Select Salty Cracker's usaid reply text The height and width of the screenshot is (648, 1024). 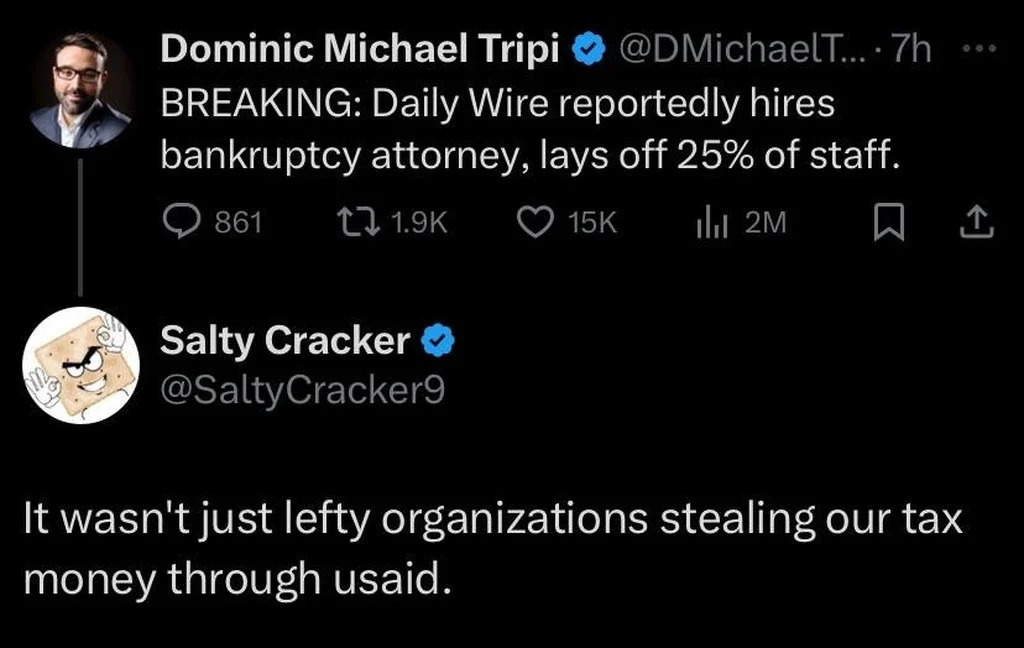pos(492,550)
